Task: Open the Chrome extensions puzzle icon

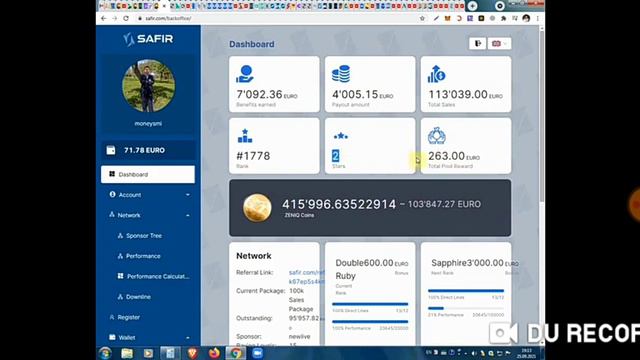Action: 504,18
